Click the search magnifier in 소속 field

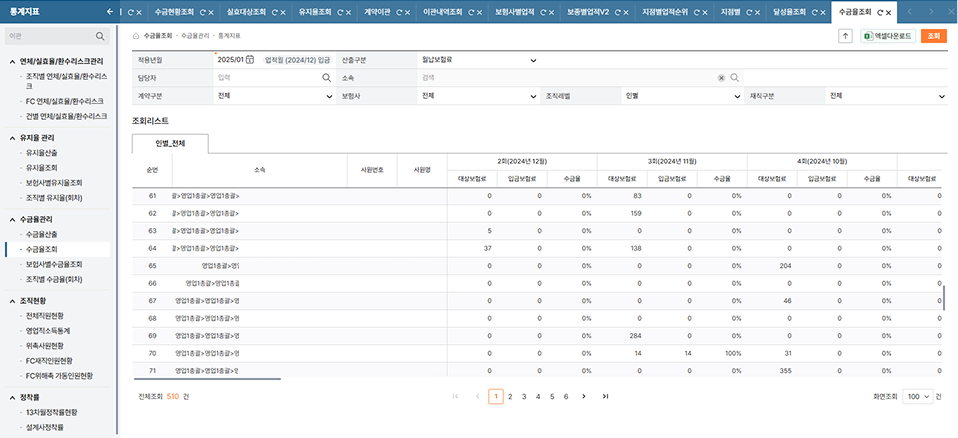coord(734,77)
